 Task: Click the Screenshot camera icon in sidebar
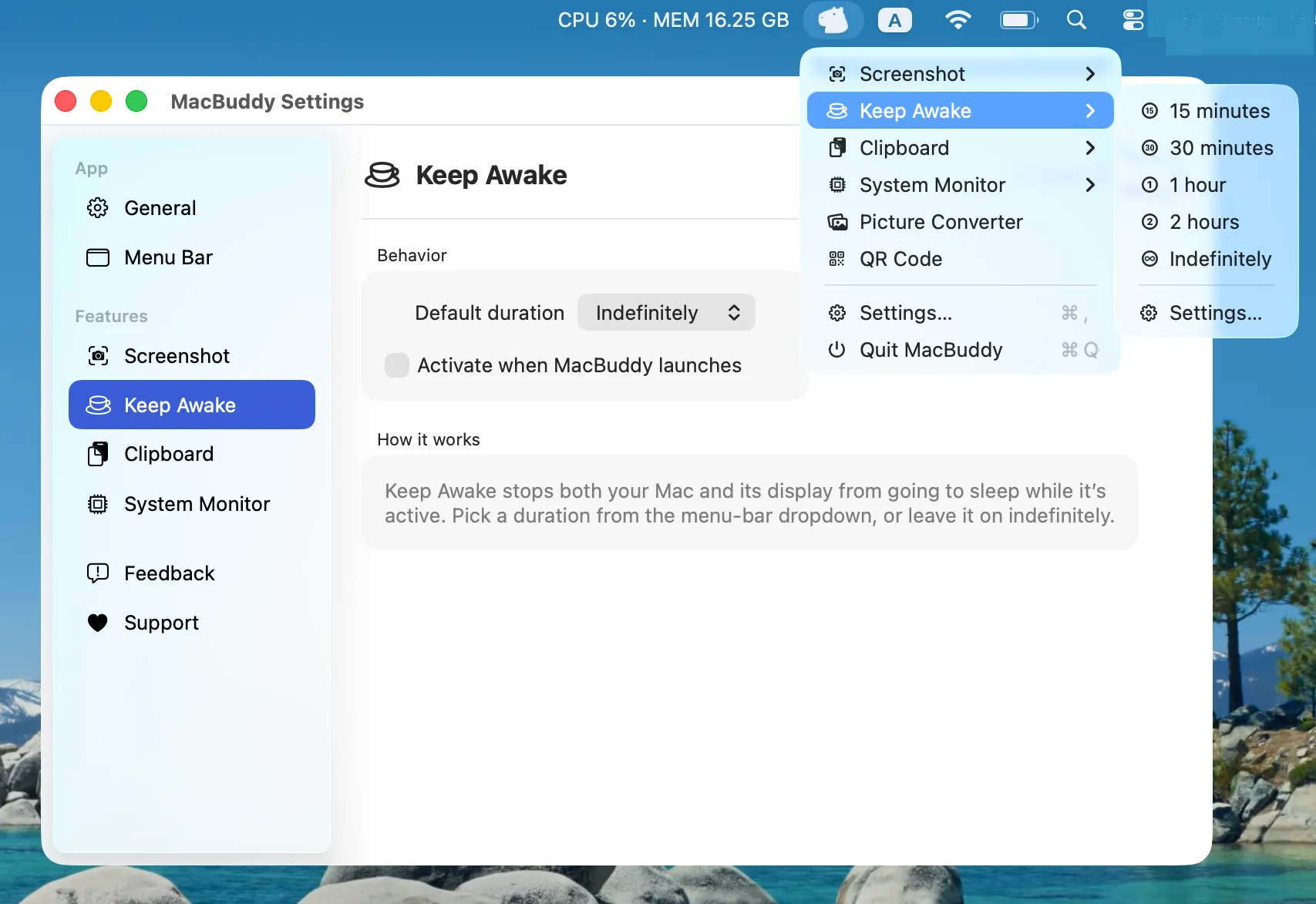click(x=98, y=356)
